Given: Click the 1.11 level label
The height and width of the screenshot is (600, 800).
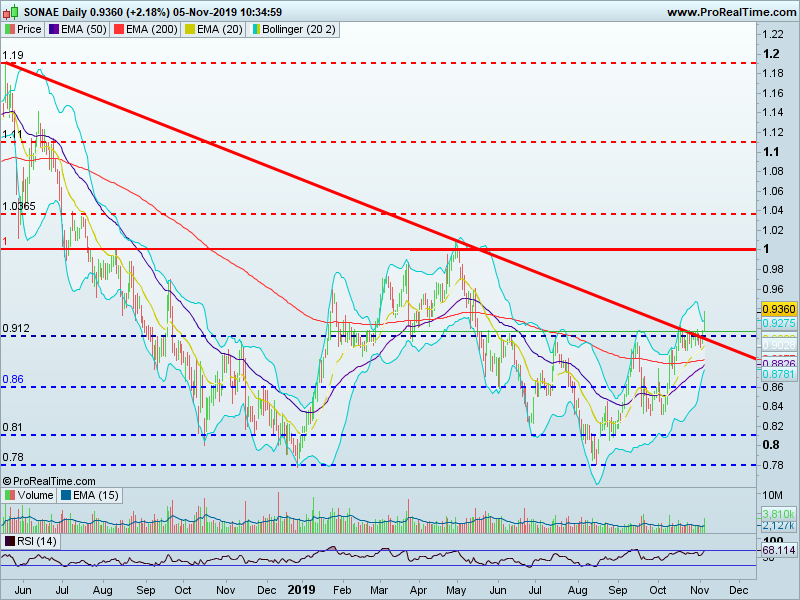Looking at the screenshot, I should point(12,134).
